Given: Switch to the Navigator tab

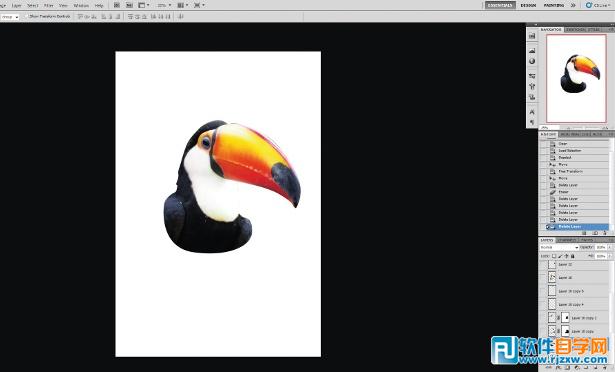Looking at the screenshot, I should [x=551, y=29].
